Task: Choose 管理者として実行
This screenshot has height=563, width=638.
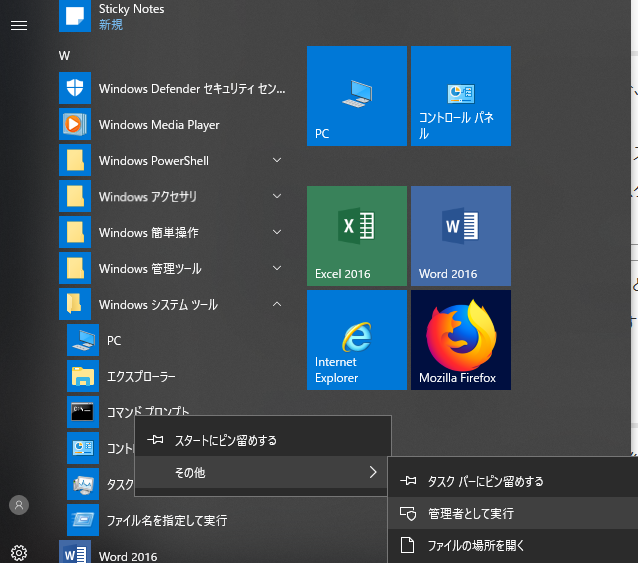Action: [513, 513]
